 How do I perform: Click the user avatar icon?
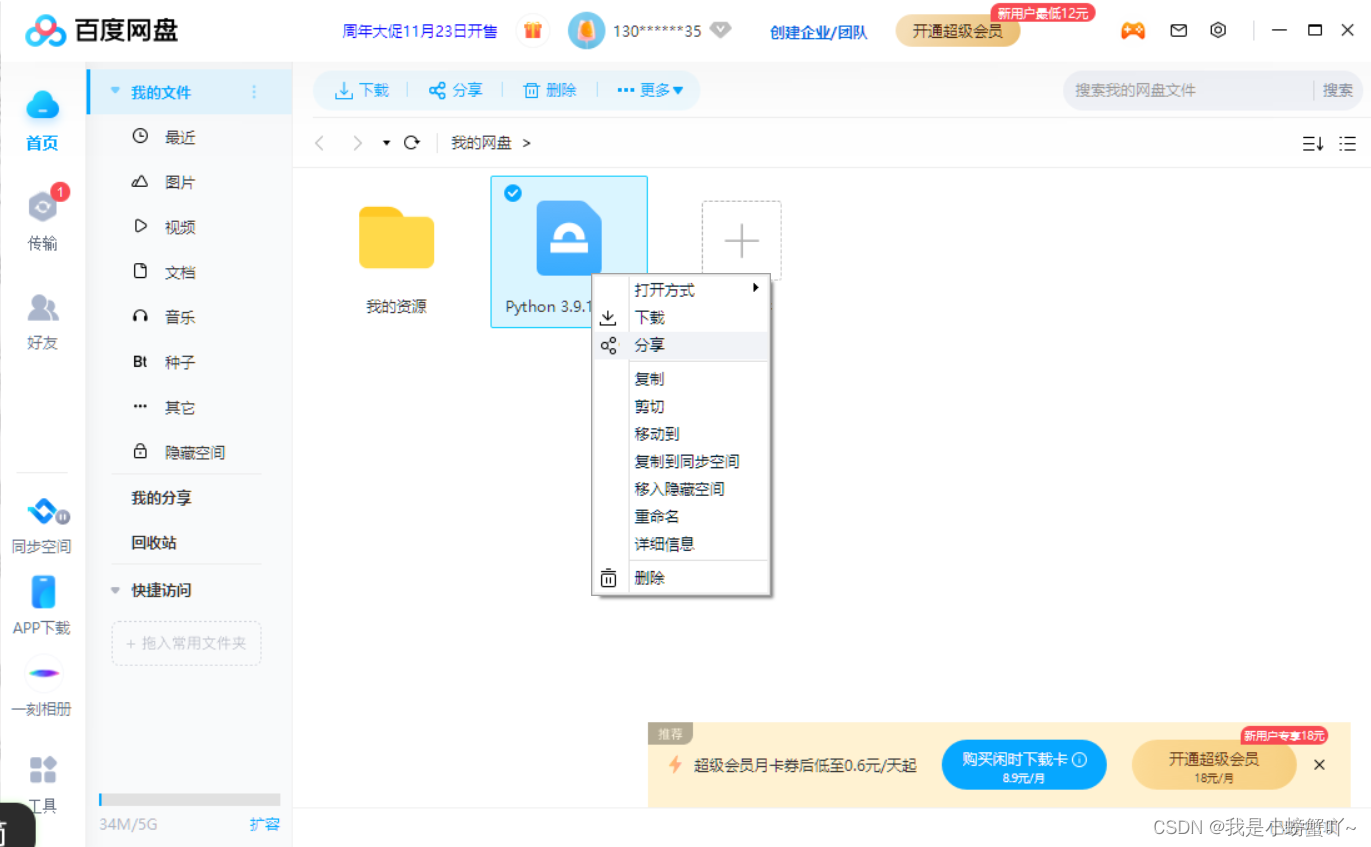click(x=586, y=31)
